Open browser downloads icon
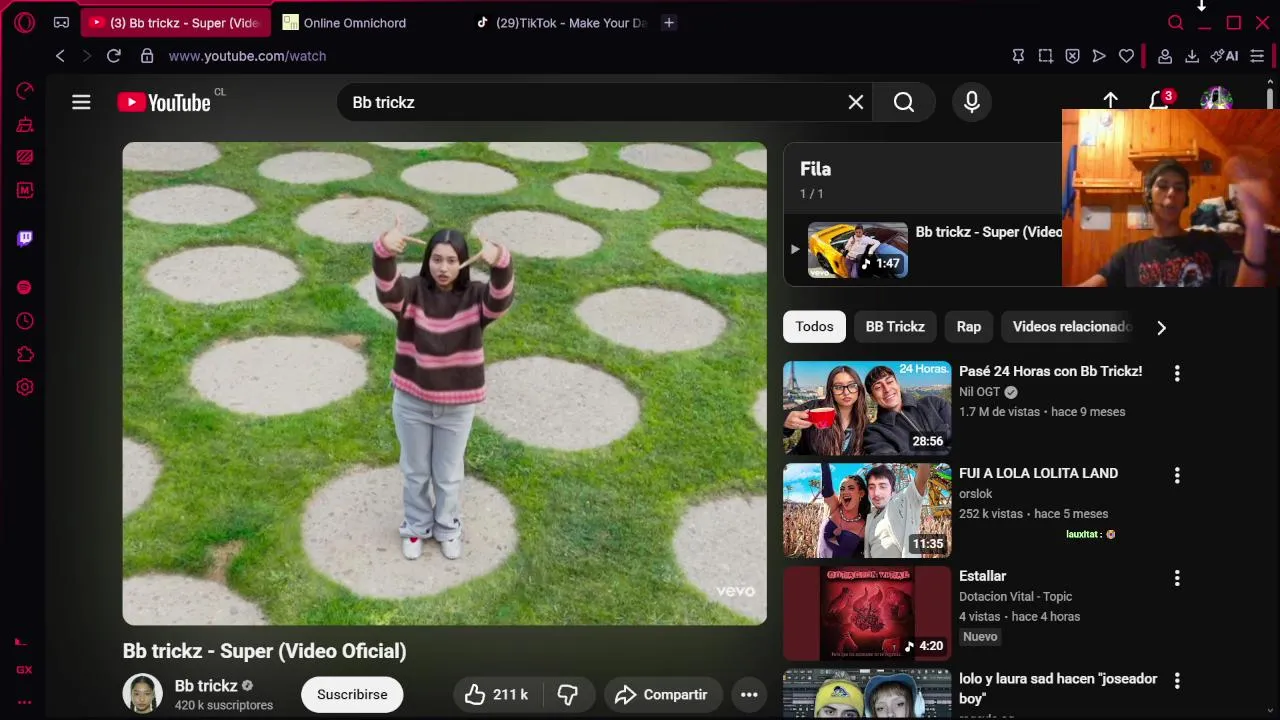This screenshot has height=720, width=1280. click(x=1192, y=56)
